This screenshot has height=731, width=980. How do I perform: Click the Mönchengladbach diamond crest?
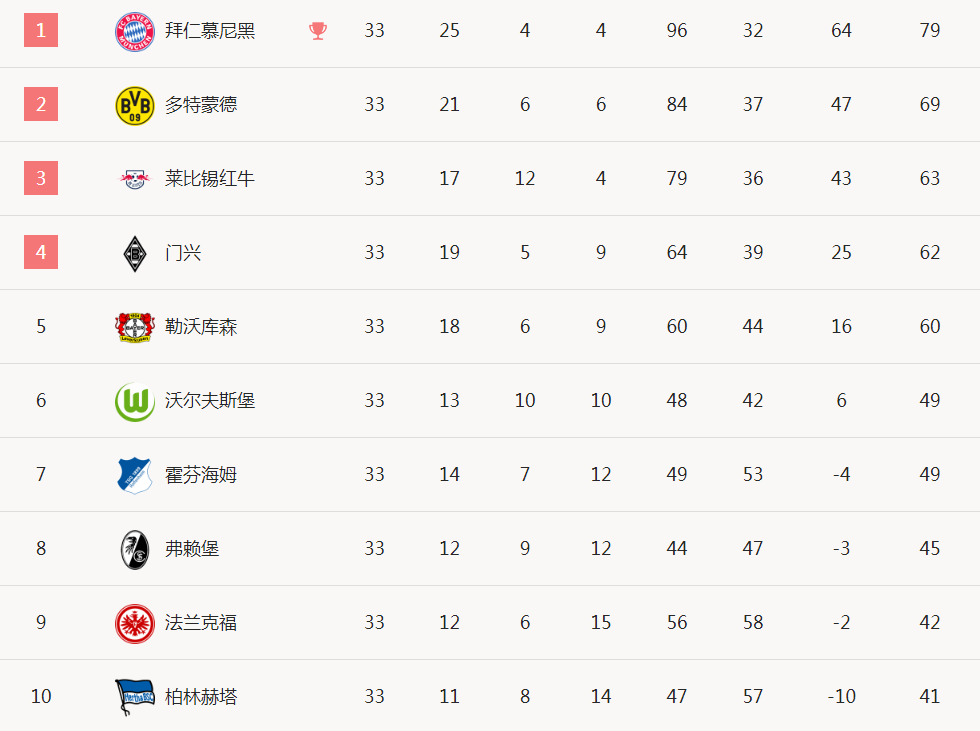click(135, 254)
